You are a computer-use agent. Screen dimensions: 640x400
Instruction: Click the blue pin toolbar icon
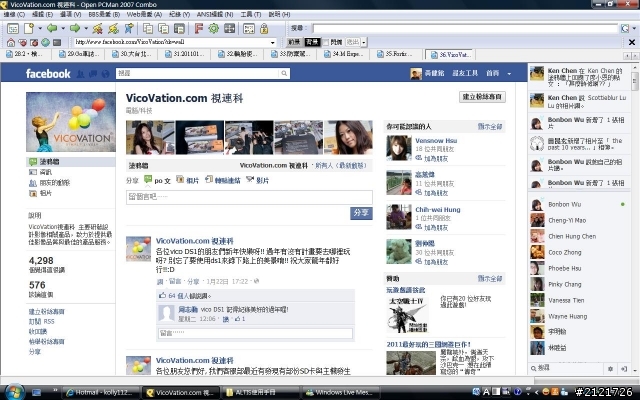129,29
